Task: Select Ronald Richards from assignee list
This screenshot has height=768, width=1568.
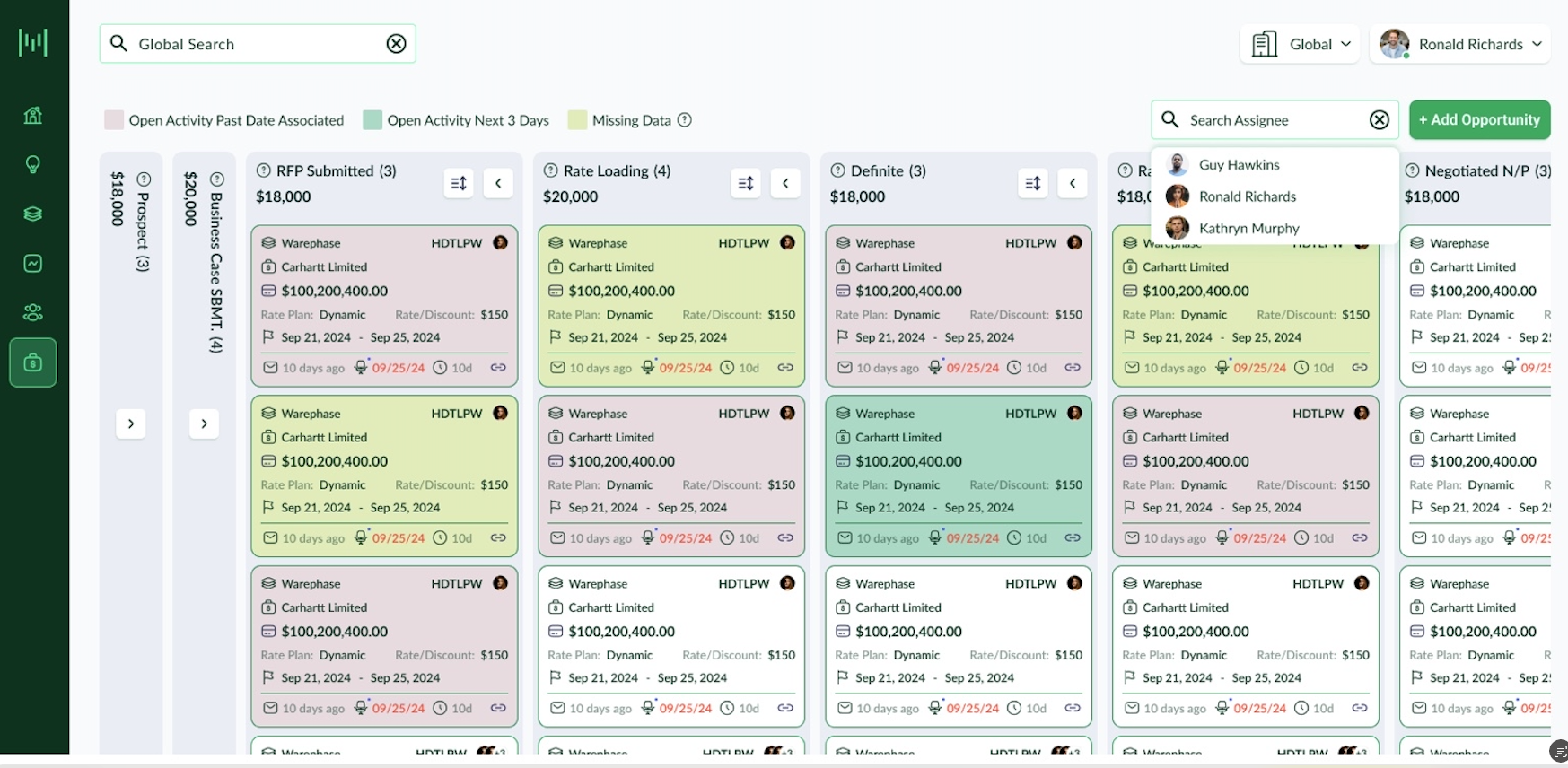Action: pos(1275,196)
